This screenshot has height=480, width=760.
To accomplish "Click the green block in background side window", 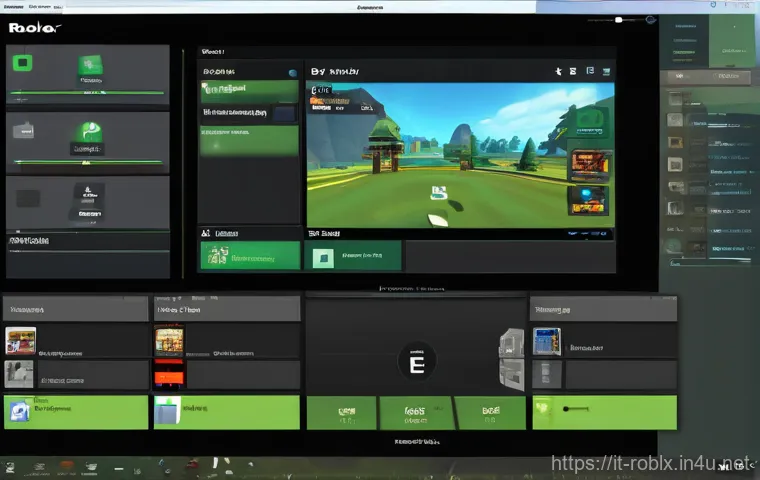I will (732, 41).
